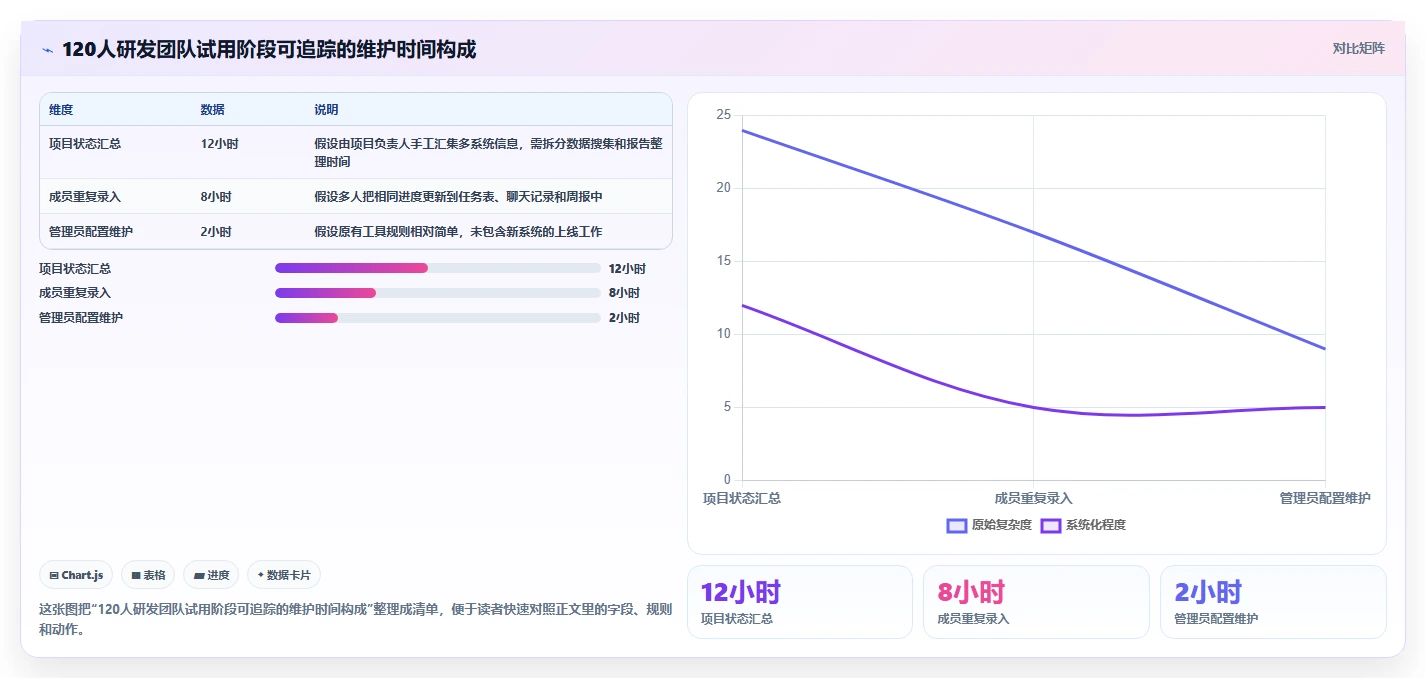Click the main title 120人研发团队试用阶段
The image size is (1426, 678).
269,49
